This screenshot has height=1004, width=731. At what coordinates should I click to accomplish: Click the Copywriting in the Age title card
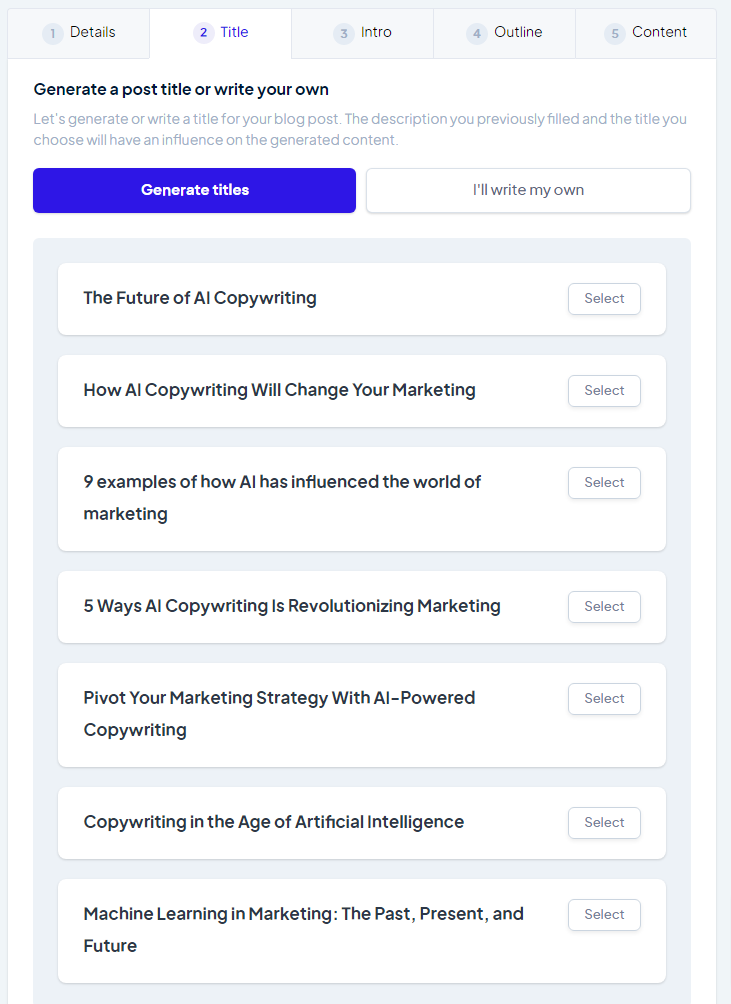pos(362,823)
